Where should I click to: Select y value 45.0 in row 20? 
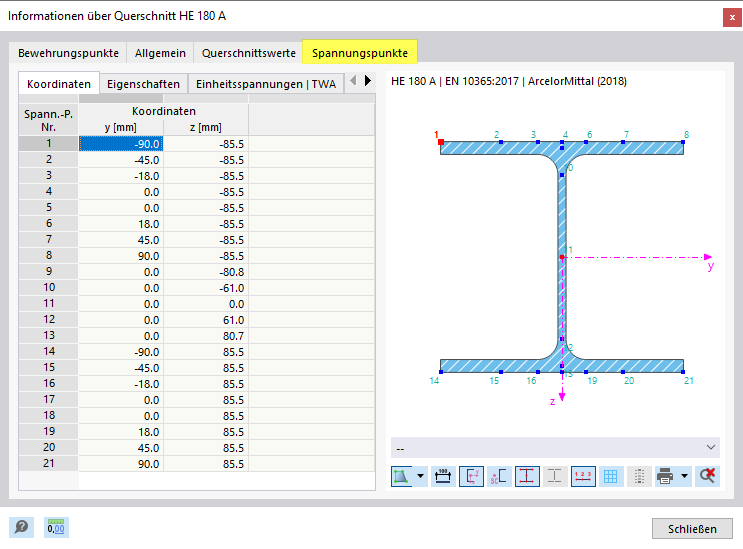tap(121, 448)
